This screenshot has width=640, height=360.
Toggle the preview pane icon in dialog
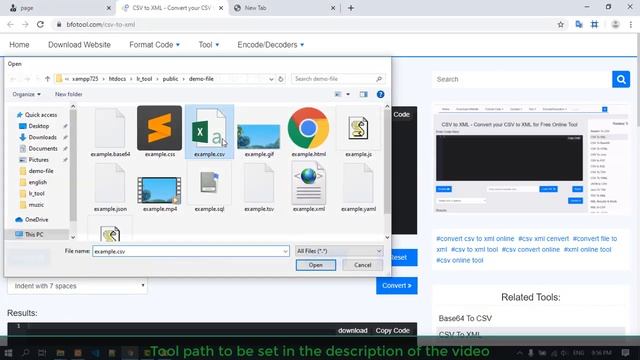tap(363, 94)
